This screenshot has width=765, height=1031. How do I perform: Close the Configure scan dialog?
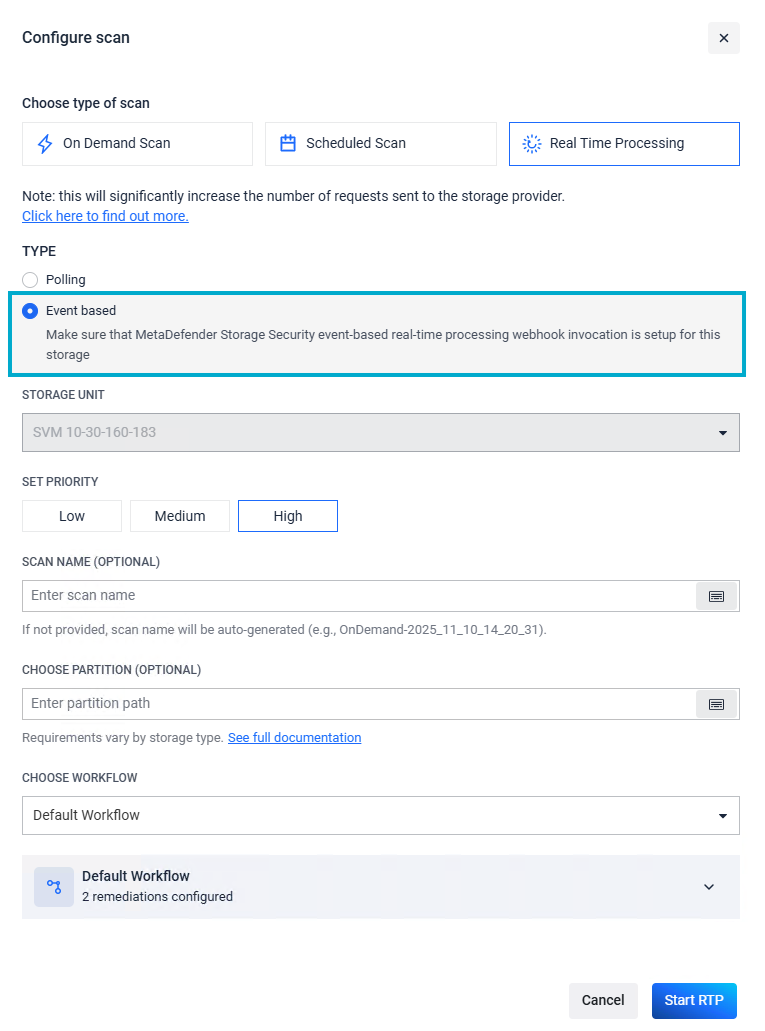pyautogui.click(x=723, y=38)
